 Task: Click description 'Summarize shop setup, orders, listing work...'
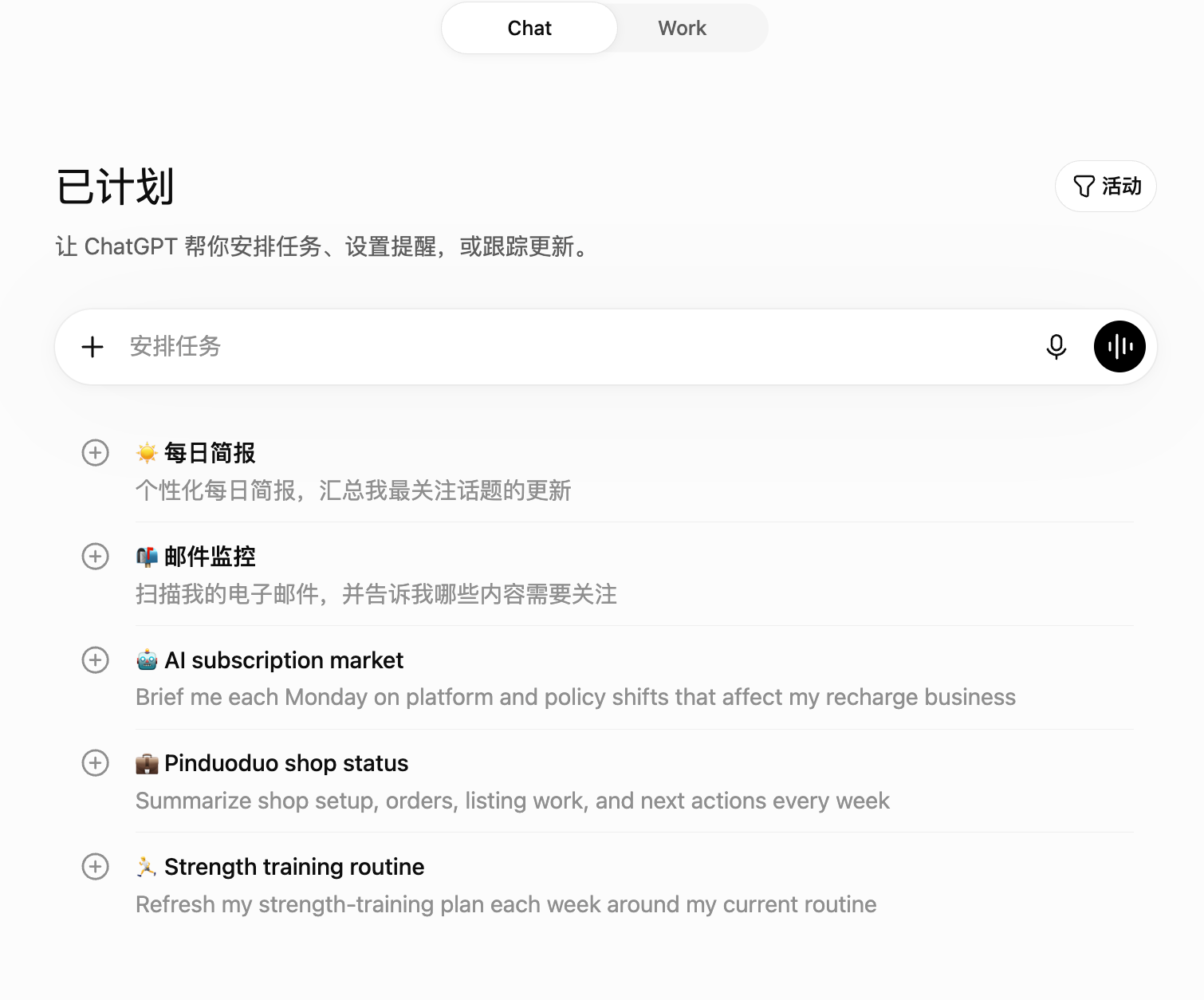(513, 801)
